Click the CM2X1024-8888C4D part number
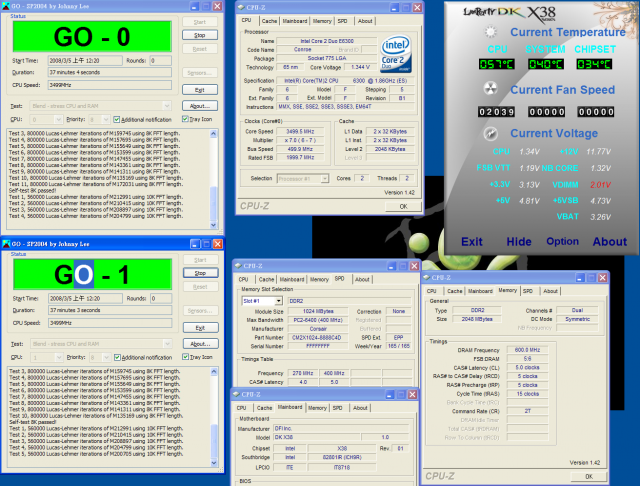This screenshot has width=640, height=486. [317, 337]
